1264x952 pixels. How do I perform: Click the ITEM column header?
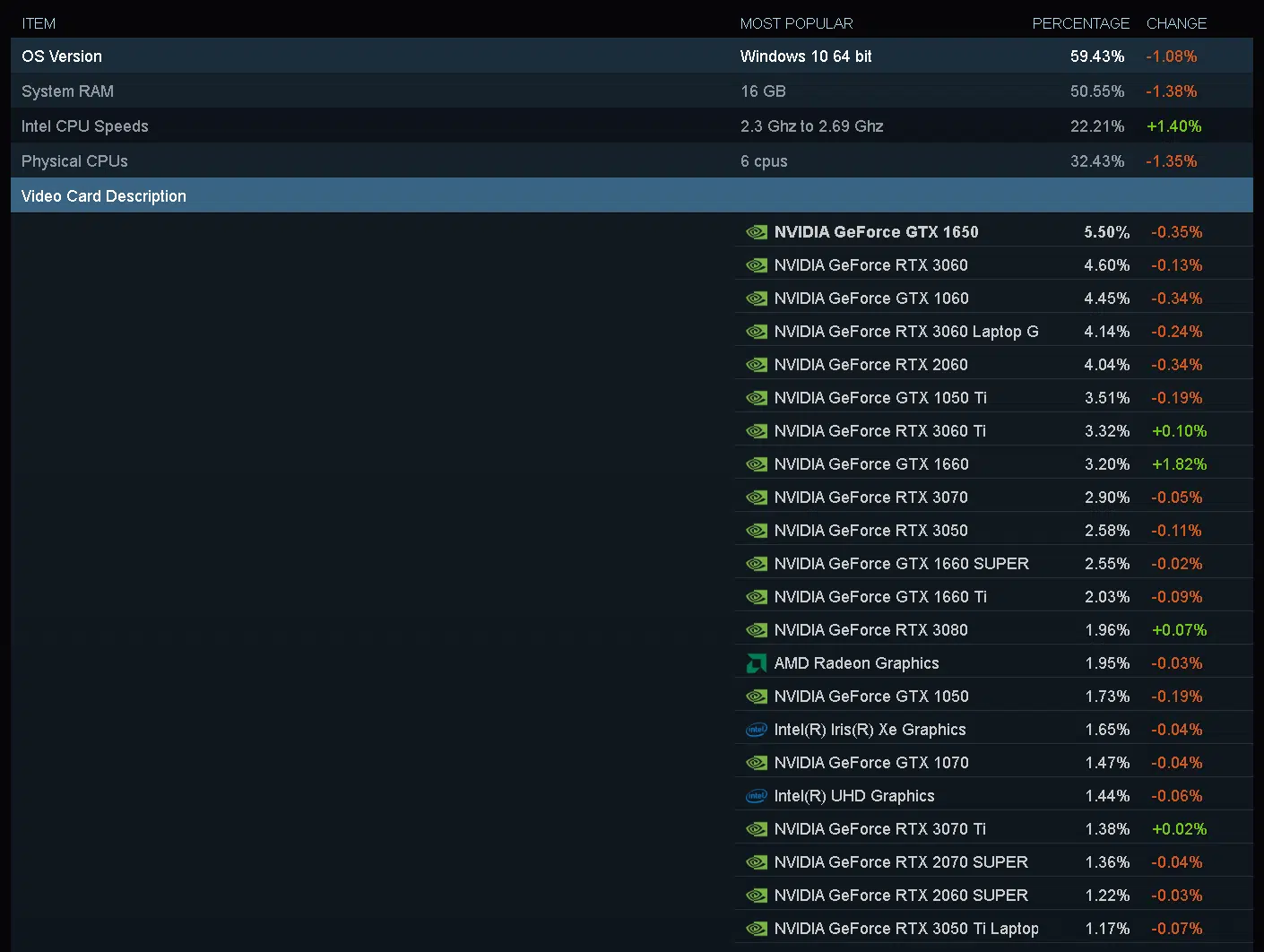[x=39, y=23]
